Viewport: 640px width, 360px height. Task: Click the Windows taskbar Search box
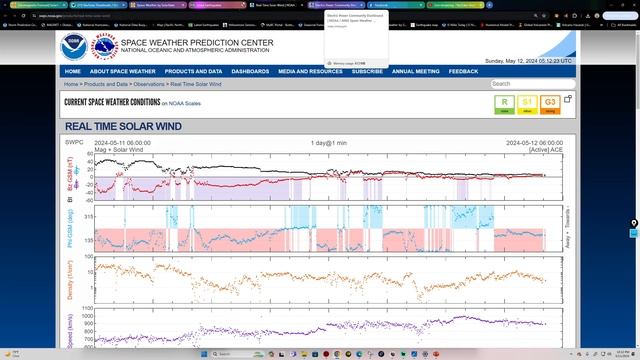click(237, 354)
